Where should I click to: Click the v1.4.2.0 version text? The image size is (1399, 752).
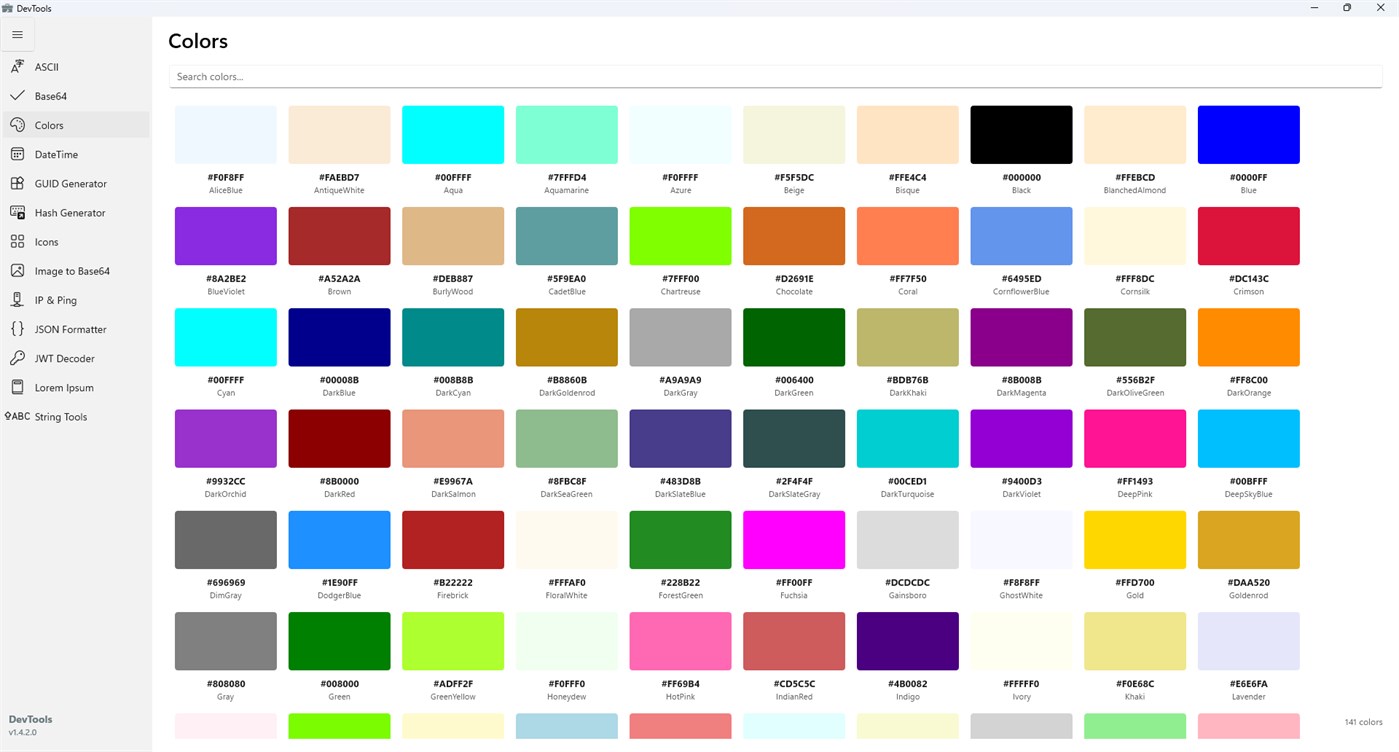[22, 732]
